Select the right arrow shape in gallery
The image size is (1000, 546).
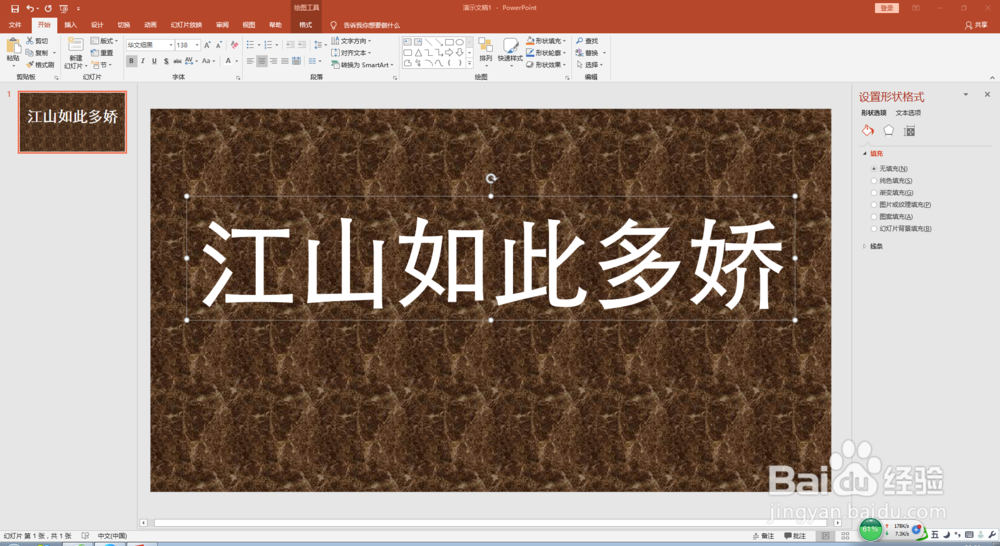click(x=449, y=52)
